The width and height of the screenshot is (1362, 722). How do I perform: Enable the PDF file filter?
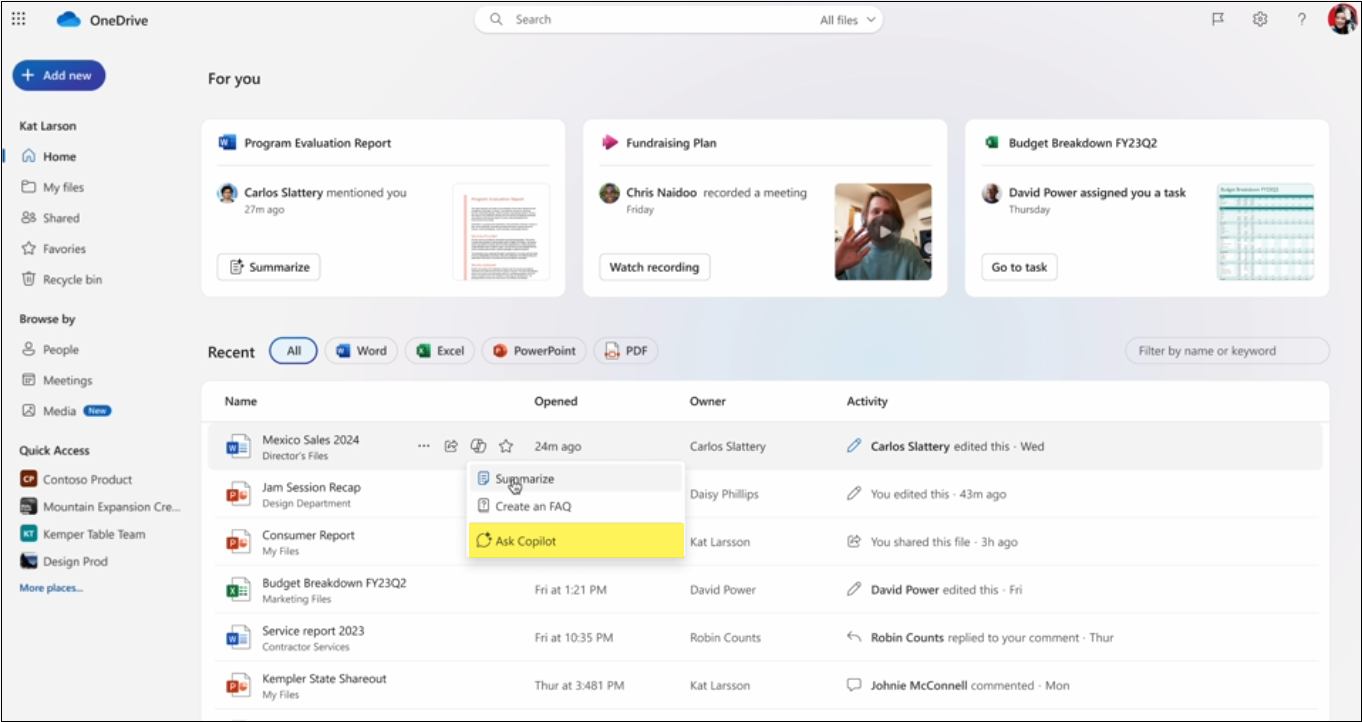point(625,350)
